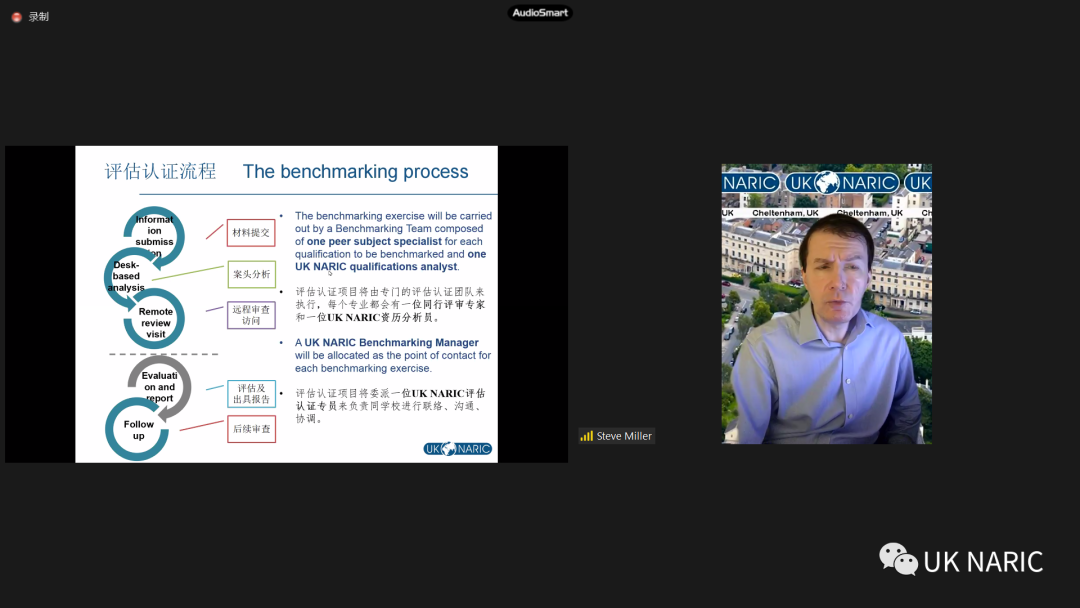The width and height of the screenshot is (1080, 608).
Task: Click the green 案头分析 box
Action: (x=251, y=274)
